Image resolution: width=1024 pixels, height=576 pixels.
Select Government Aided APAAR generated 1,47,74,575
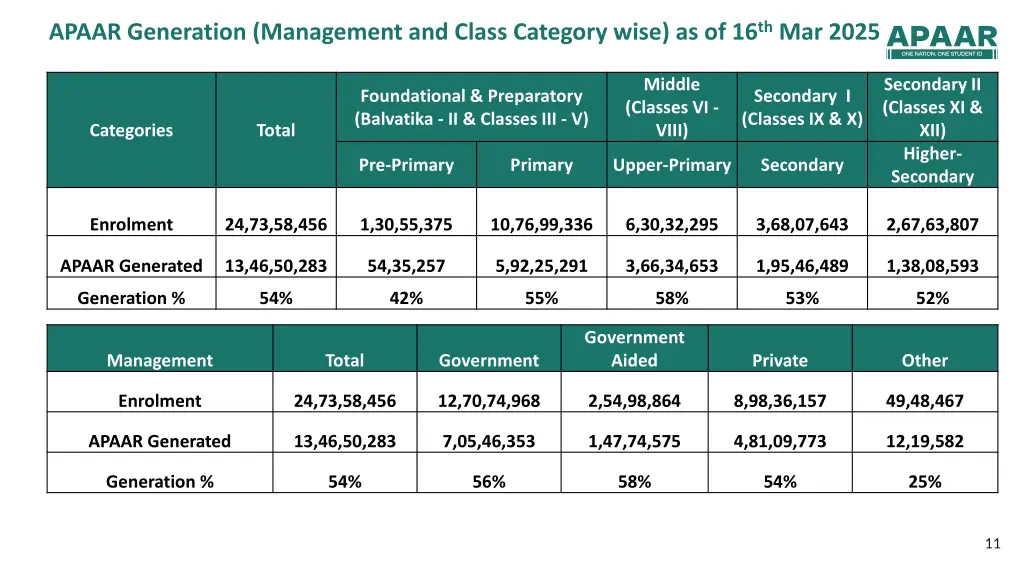[x=634, y=441]
